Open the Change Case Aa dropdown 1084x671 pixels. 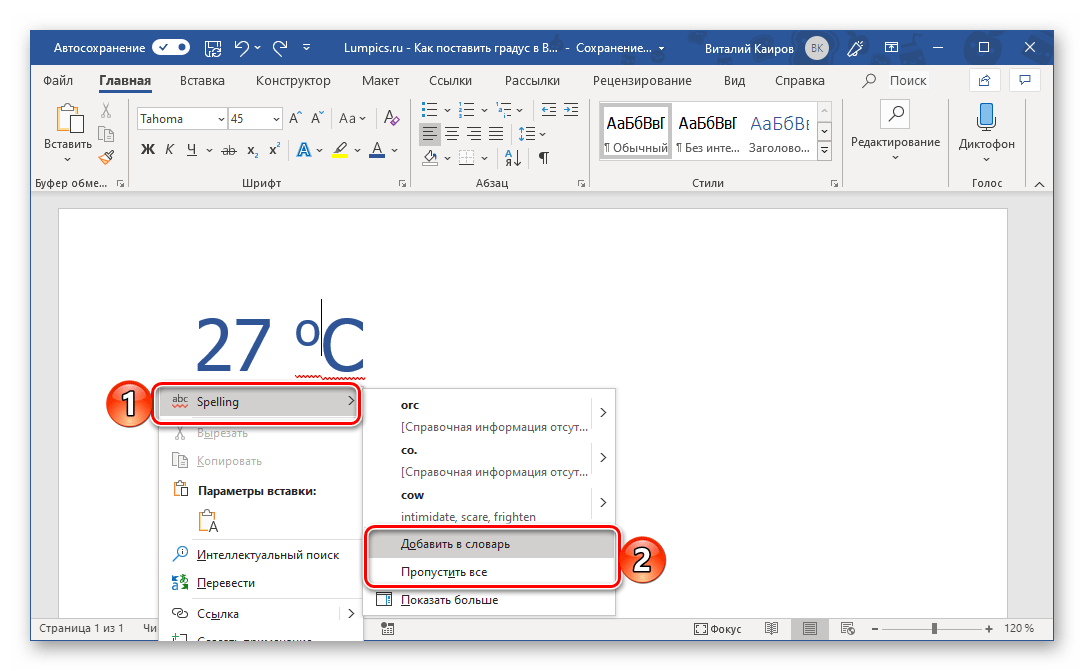353,118
